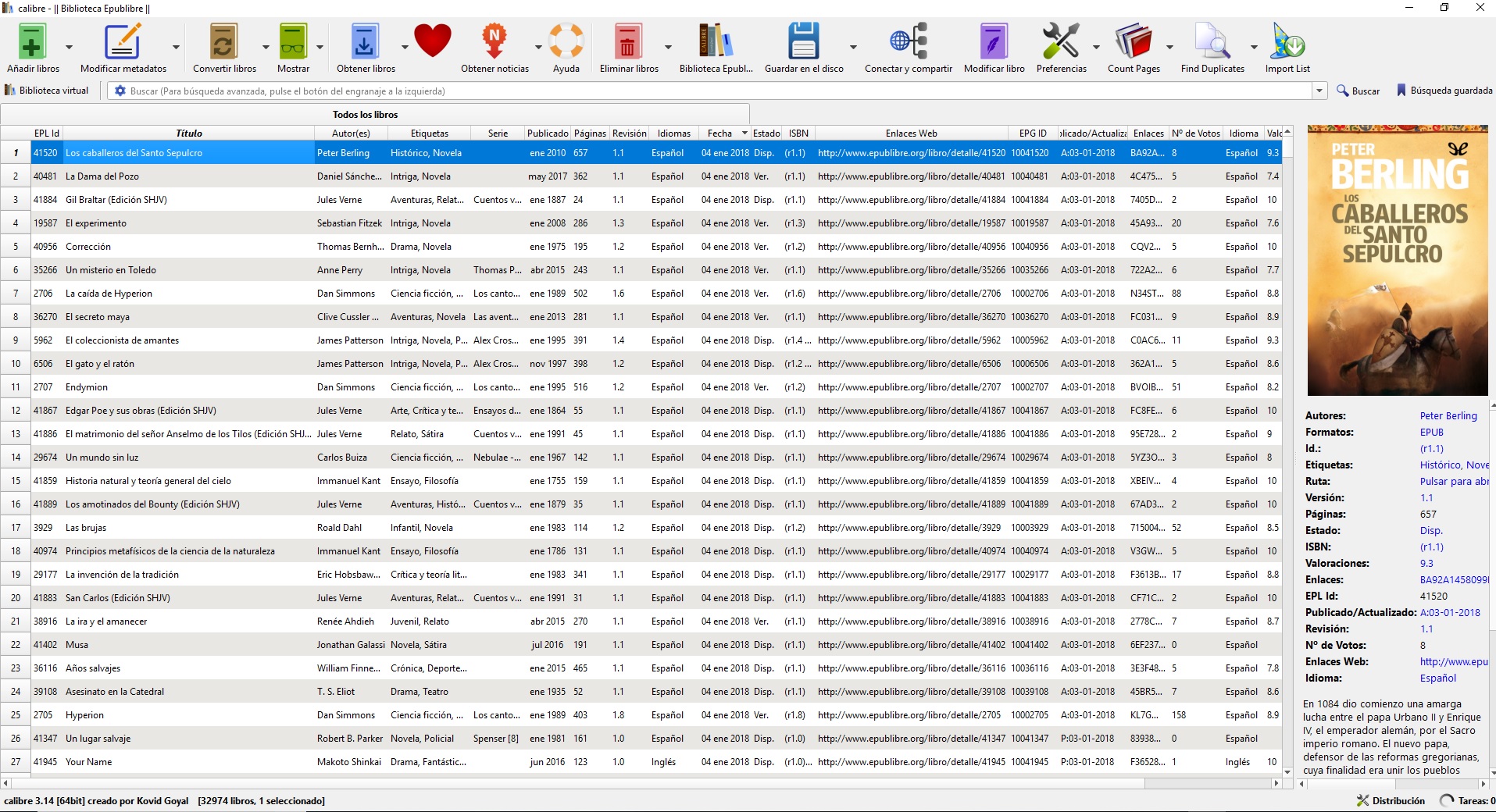Screen dimensions: 1496x812
Task: Click Peter Berling author link
Action: pos(1448,416)
